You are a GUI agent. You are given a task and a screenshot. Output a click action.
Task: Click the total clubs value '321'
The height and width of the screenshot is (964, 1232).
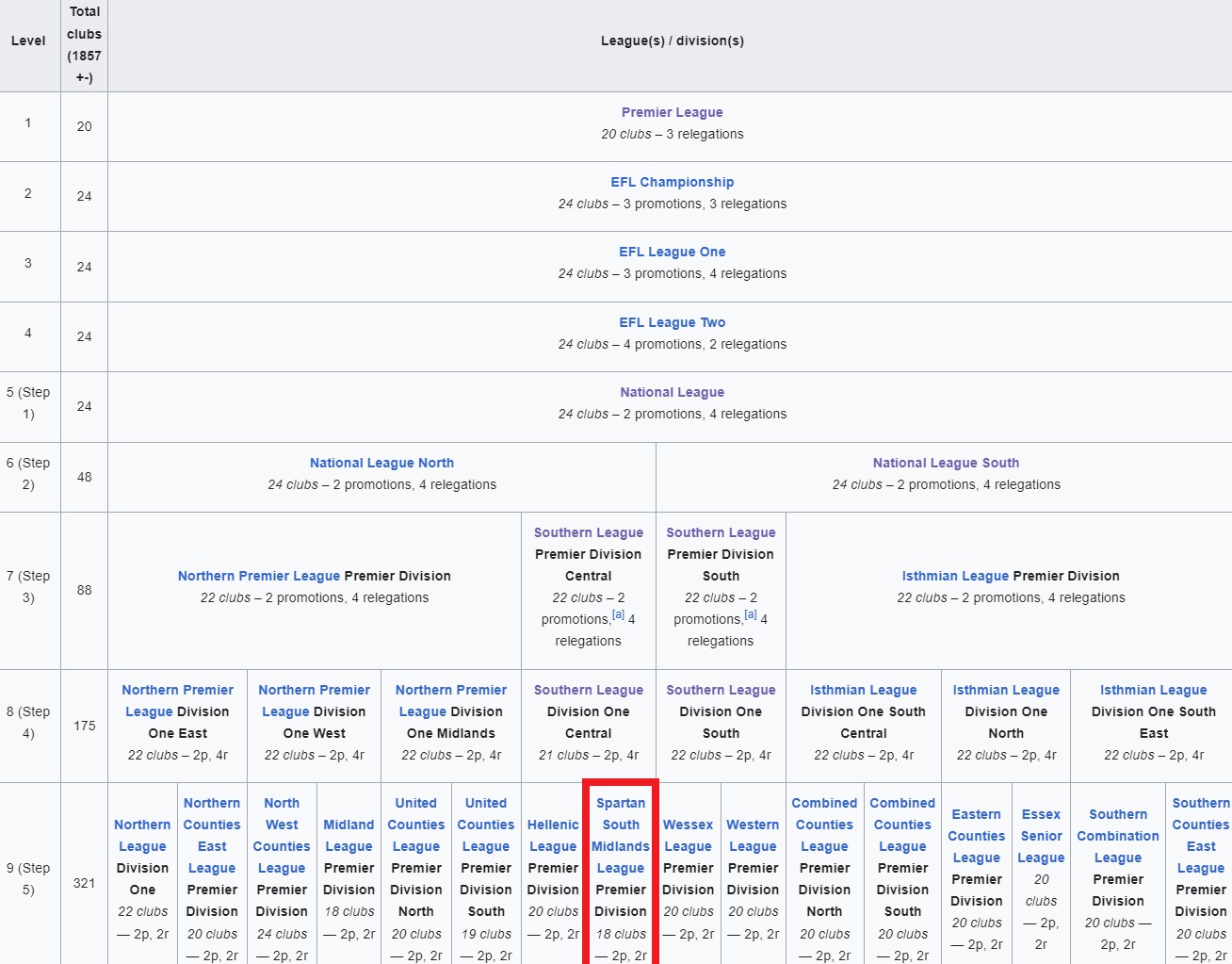coord(85,883)
